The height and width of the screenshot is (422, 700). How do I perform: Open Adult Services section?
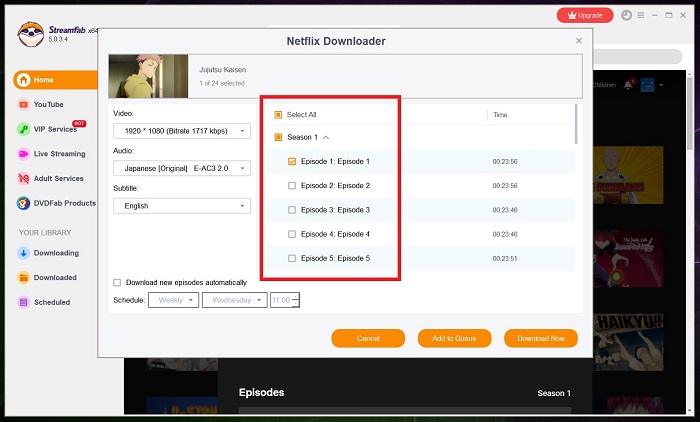pos(58,178)
